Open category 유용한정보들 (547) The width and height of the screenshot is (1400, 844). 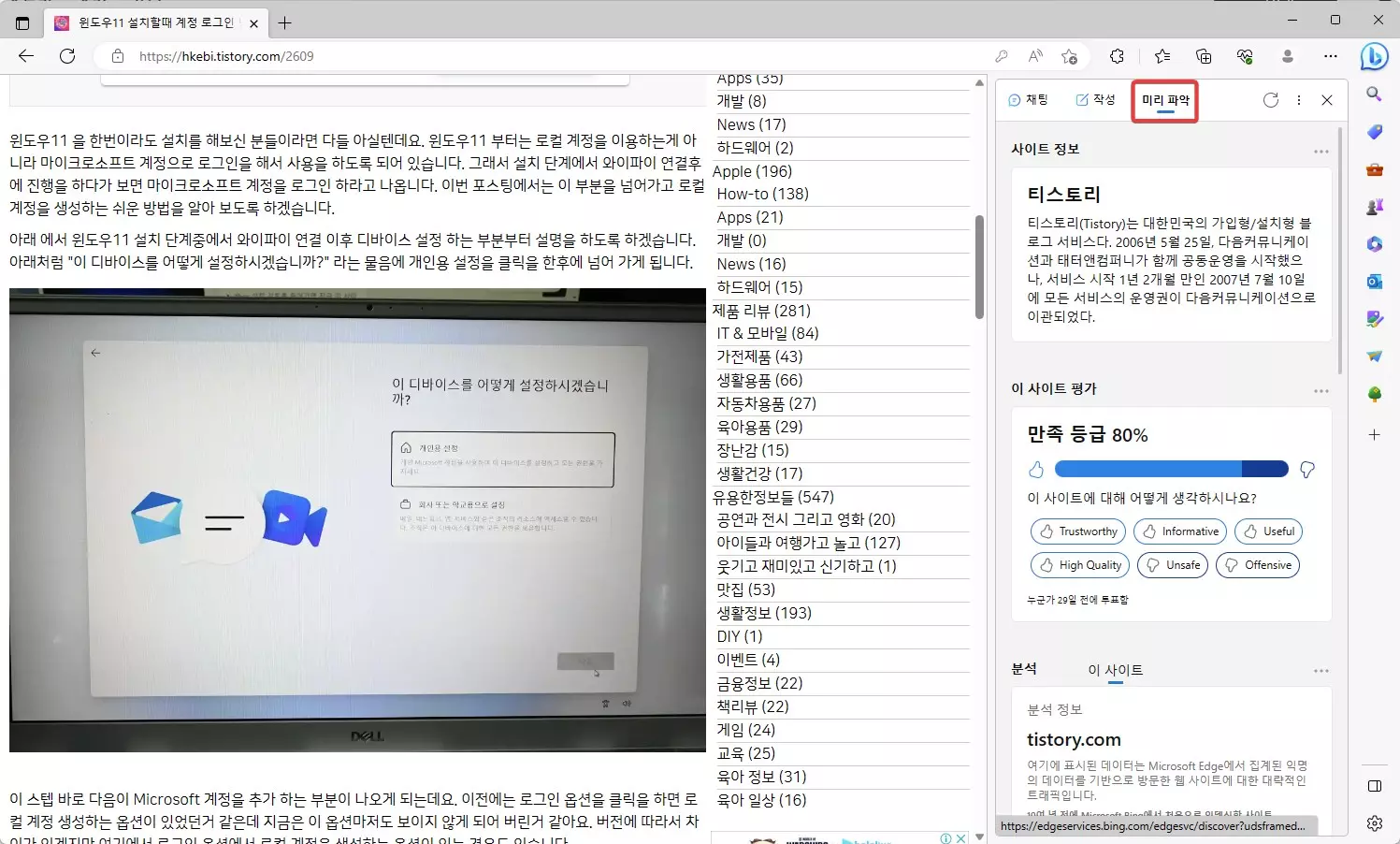773,497
